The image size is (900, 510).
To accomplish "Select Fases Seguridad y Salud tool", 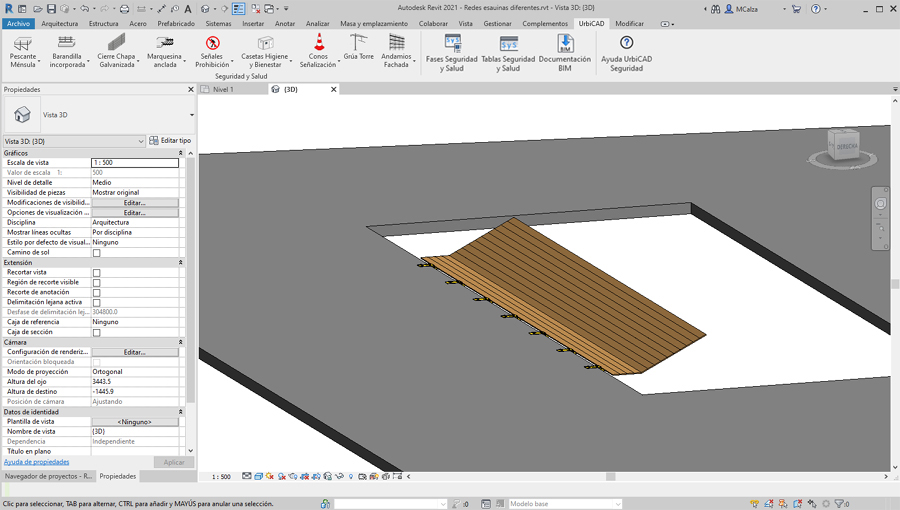I will pyautogui.click(x=452, y=44).
